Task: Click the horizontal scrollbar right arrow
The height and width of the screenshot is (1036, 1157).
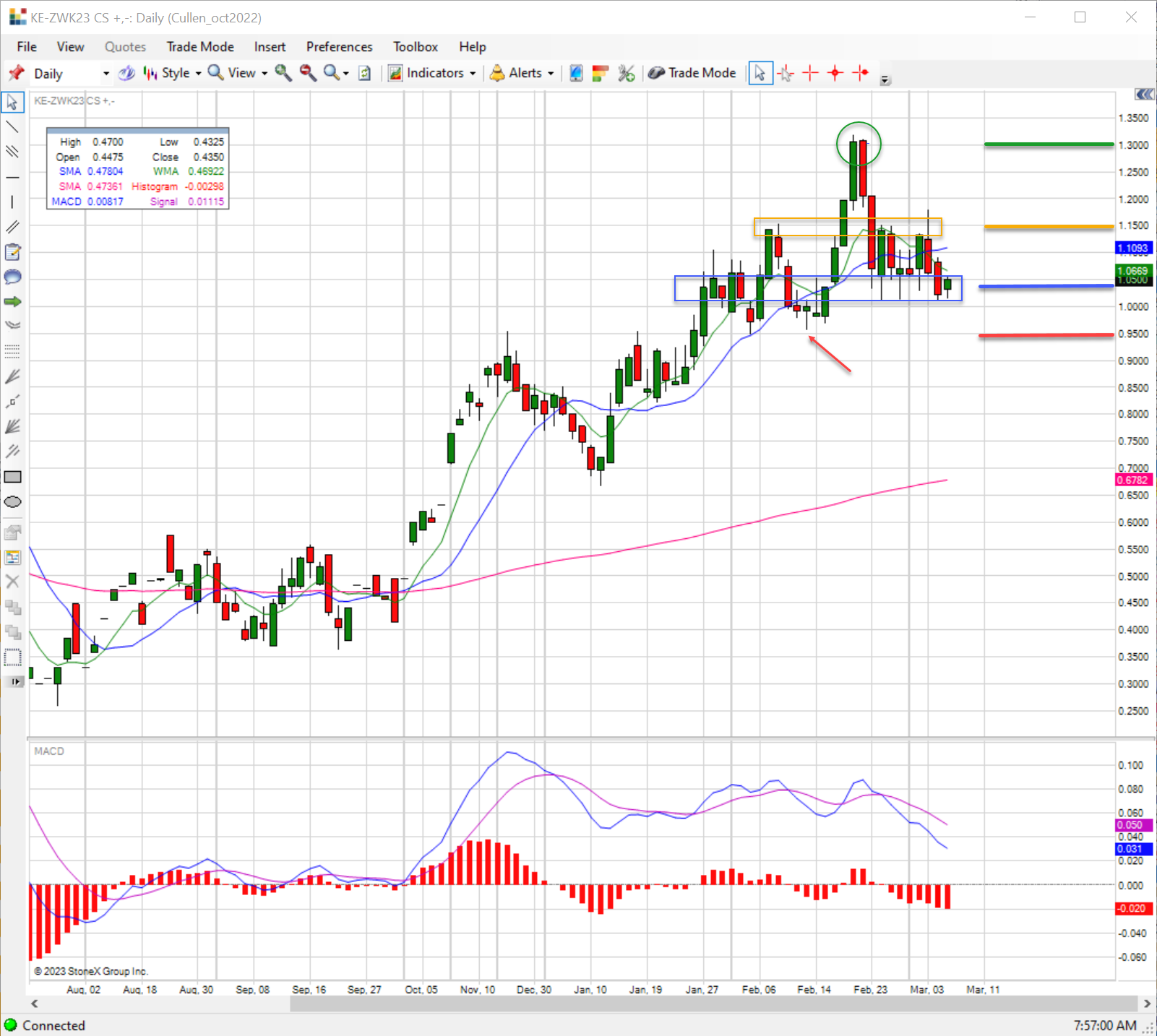Action: [1147, 1003]
